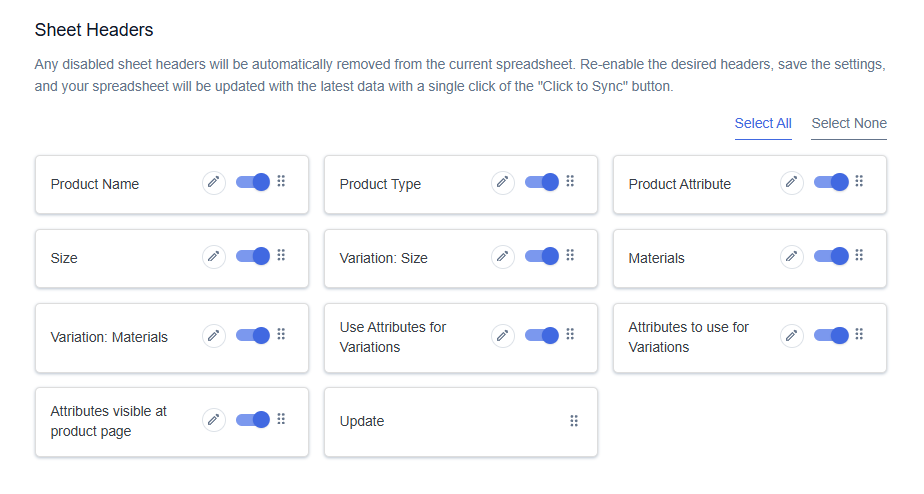Image resolution: width=924 pixels, height=494 pixels.
Task: Click the drag handle beside Product Name
Action: (281, 181)
